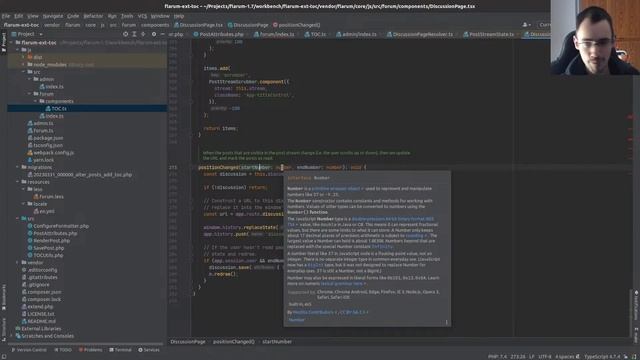Select webpack.config.js file
Image resolution: width=640 pixels, height=360 pixels.
click(x=51, y=153)
